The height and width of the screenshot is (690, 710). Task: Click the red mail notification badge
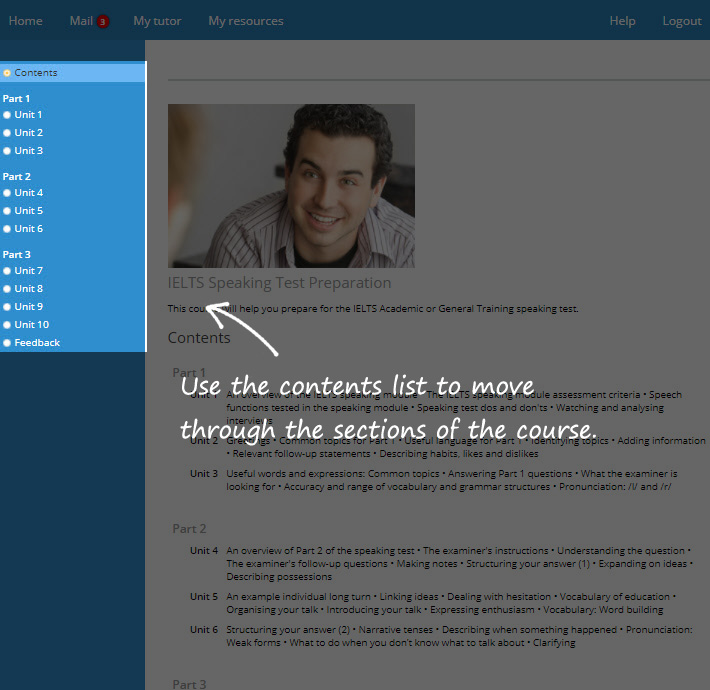pyautogui.click(x=103, y=22)
